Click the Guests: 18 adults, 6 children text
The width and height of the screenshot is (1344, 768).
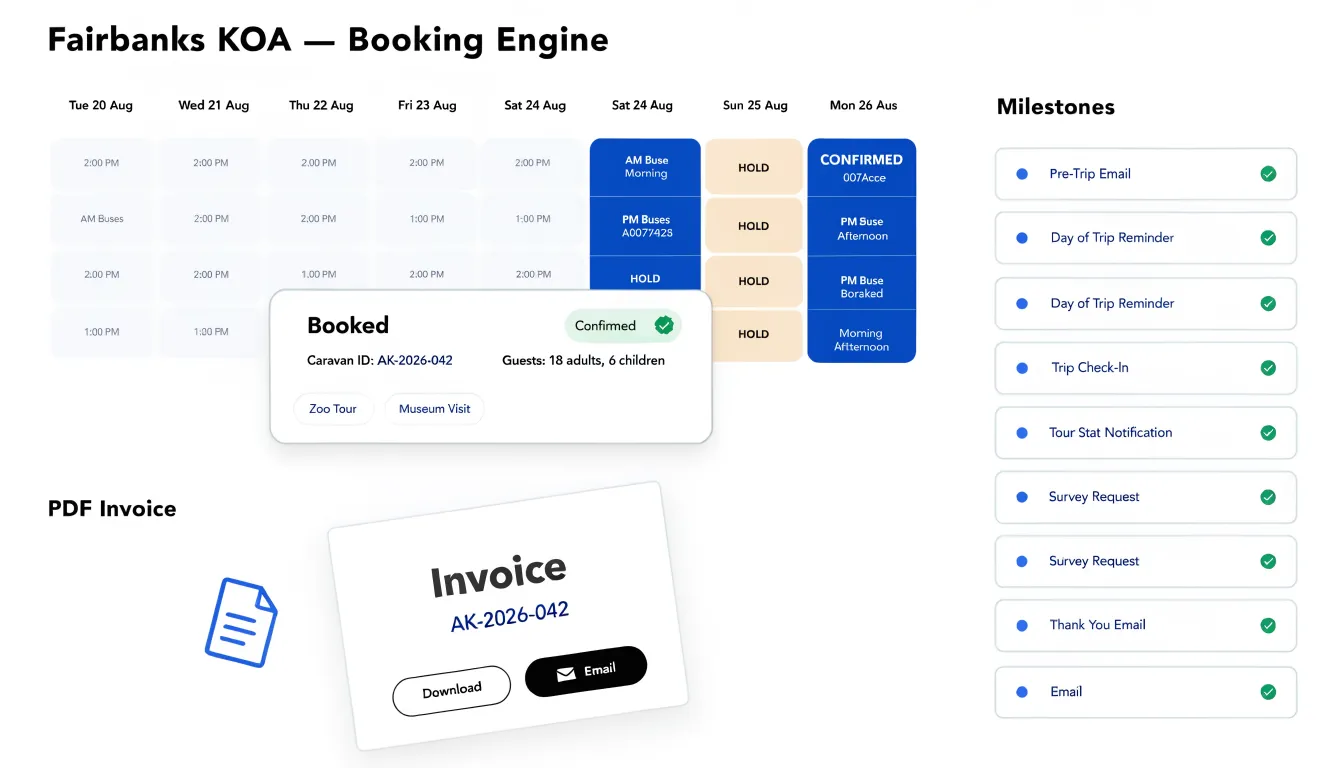583,360
